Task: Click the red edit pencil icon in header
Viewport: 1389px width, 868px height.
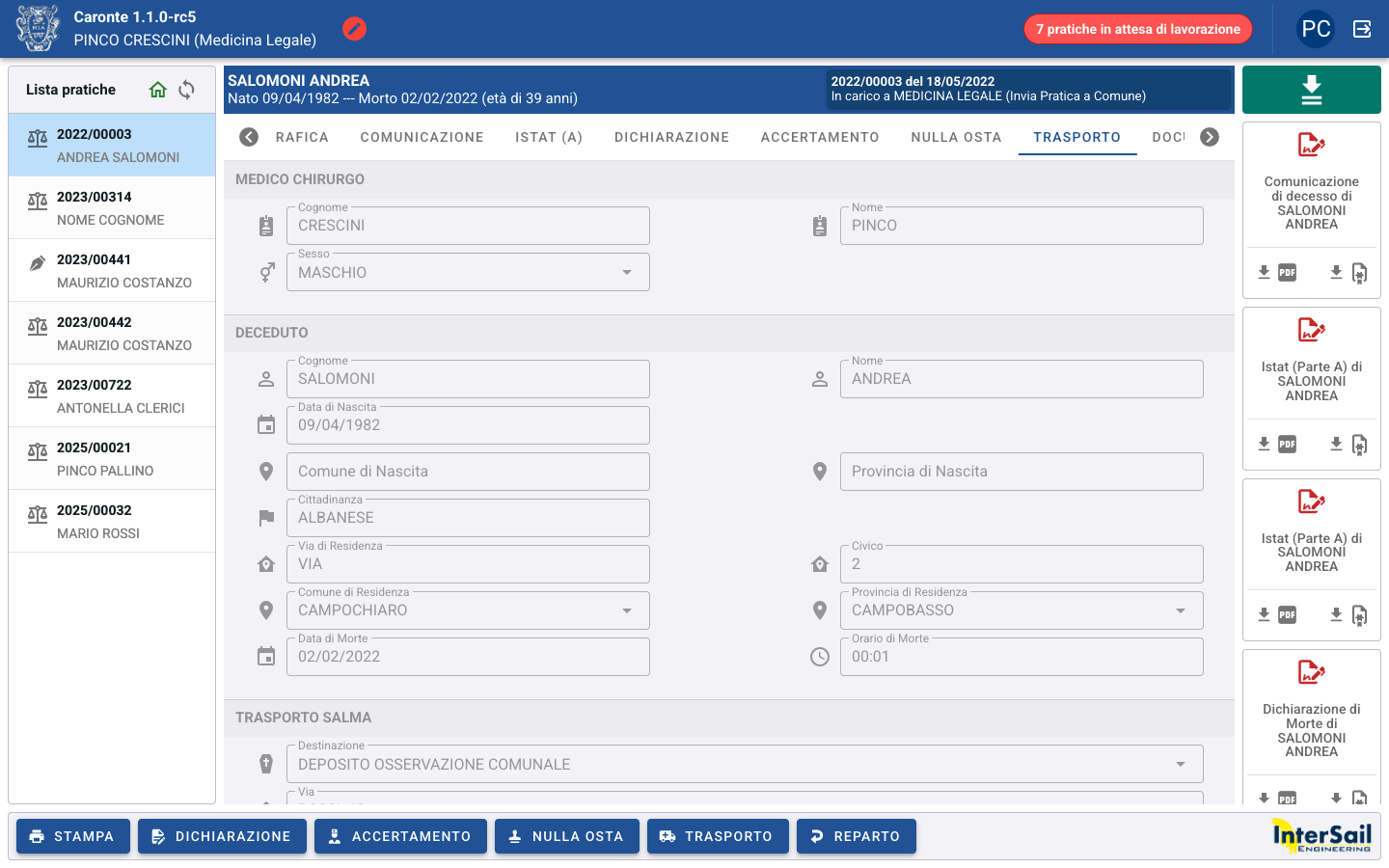Action: 354,29
